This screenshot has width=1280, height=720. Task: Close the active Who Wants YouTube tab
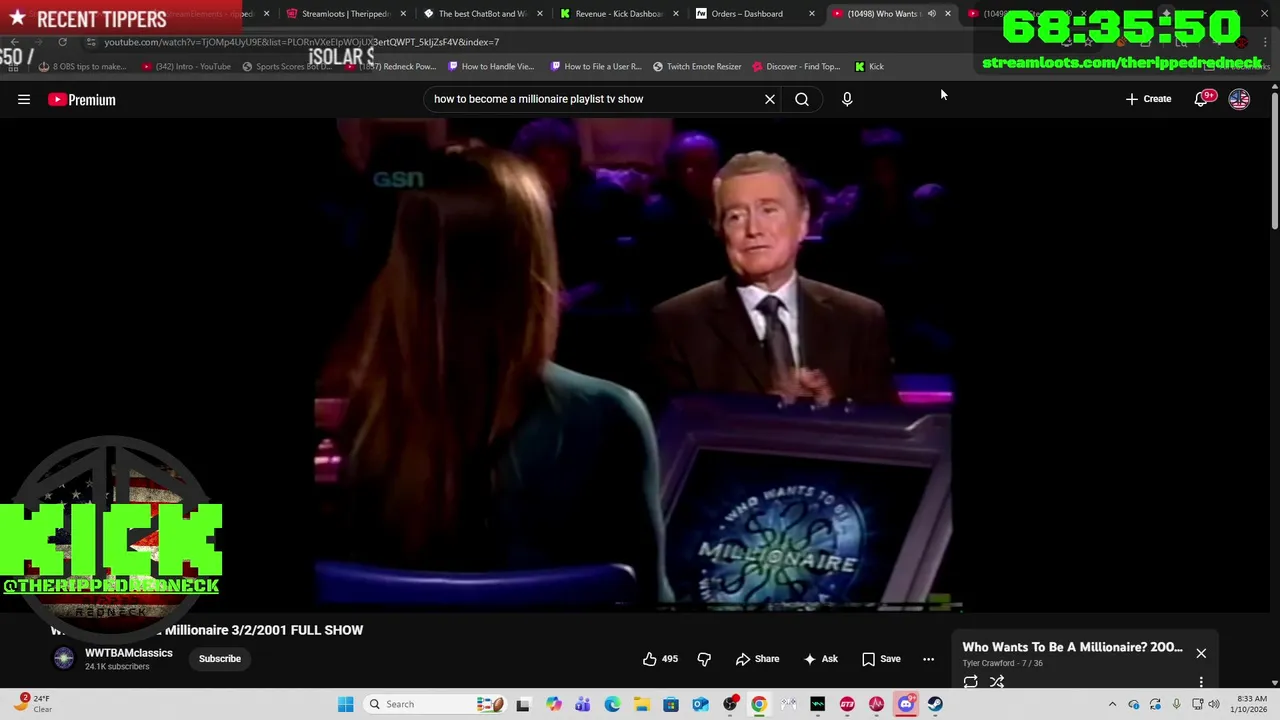coord(947,14)
